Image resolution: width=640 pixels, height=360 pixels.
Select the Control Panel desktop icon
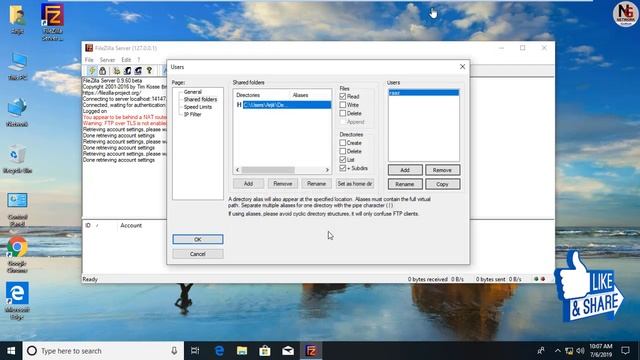[x=17, y=209]
